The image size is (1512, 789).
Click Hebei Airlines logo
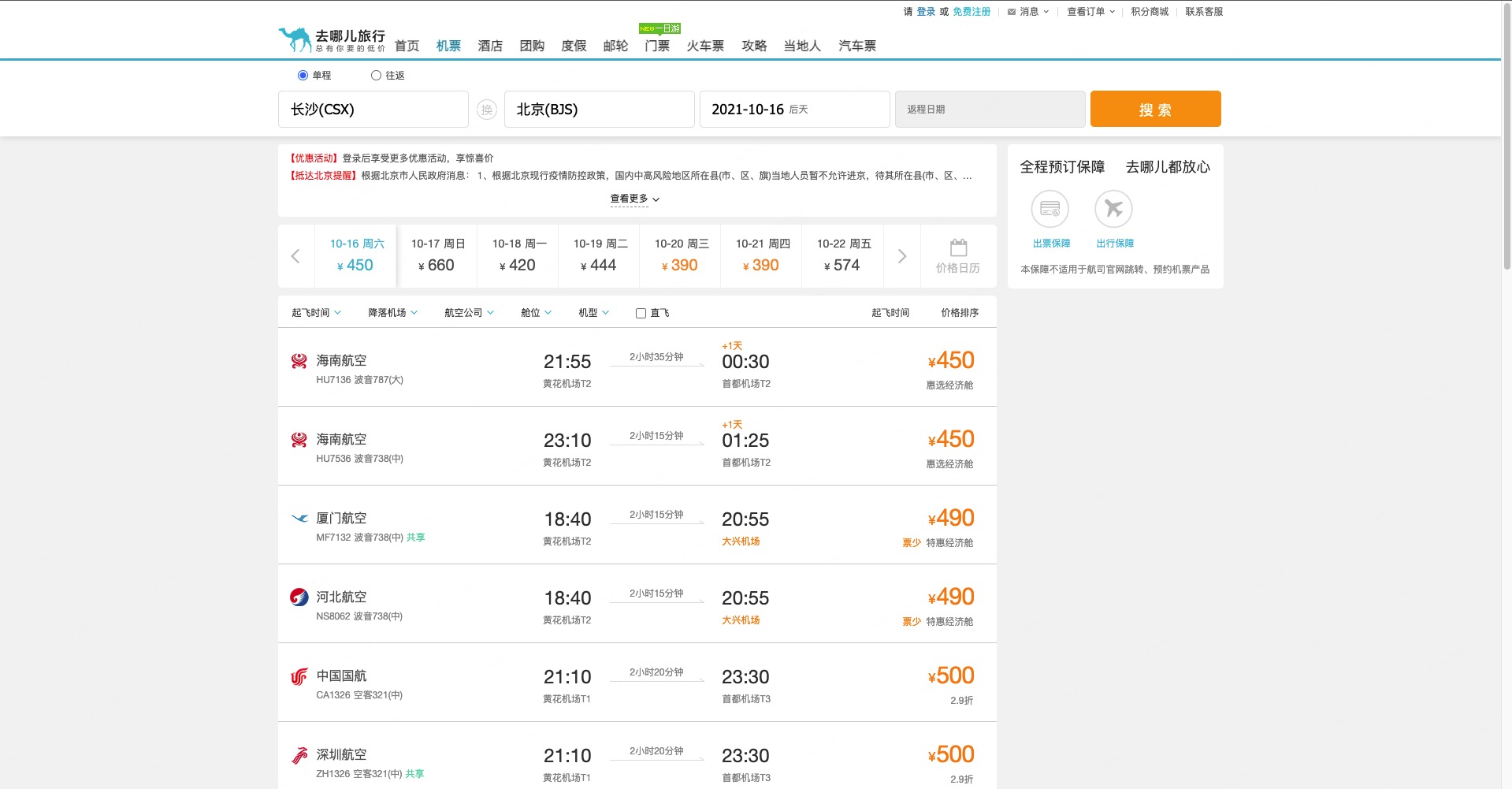point(299,597)
